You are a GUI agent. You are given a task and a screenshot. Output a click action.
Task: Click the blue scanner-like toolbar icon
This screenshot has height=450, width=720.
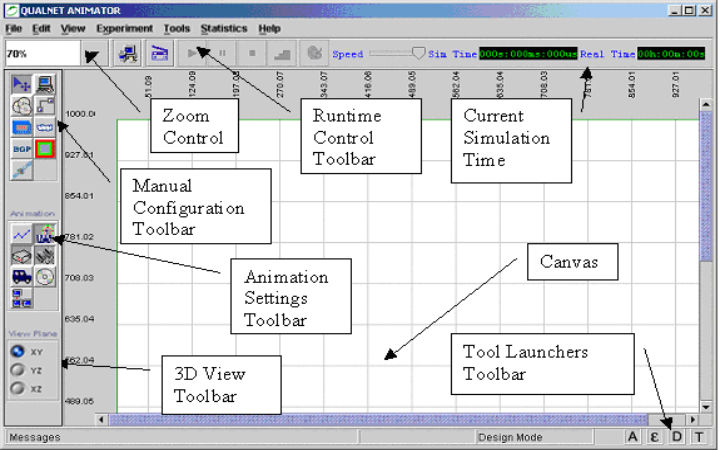160,54
